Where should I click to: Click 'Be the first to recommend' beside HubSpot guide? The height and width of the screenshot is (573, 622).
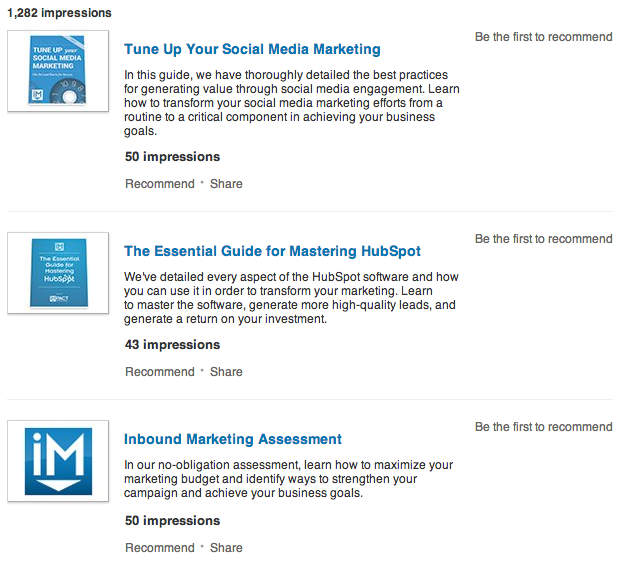pyautogui.click(x=543, y=239)
